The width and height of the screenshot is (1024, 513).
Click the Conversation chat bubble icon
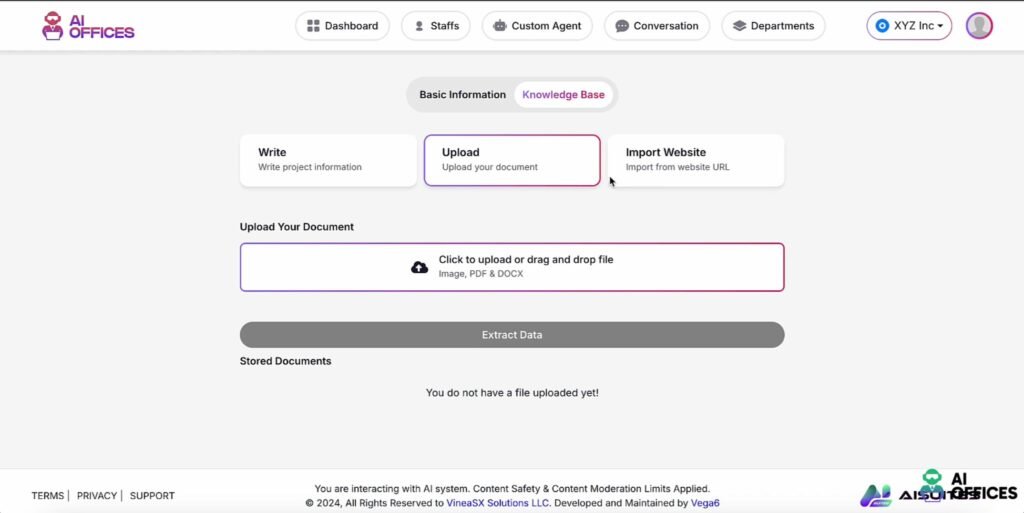[622, 26]
